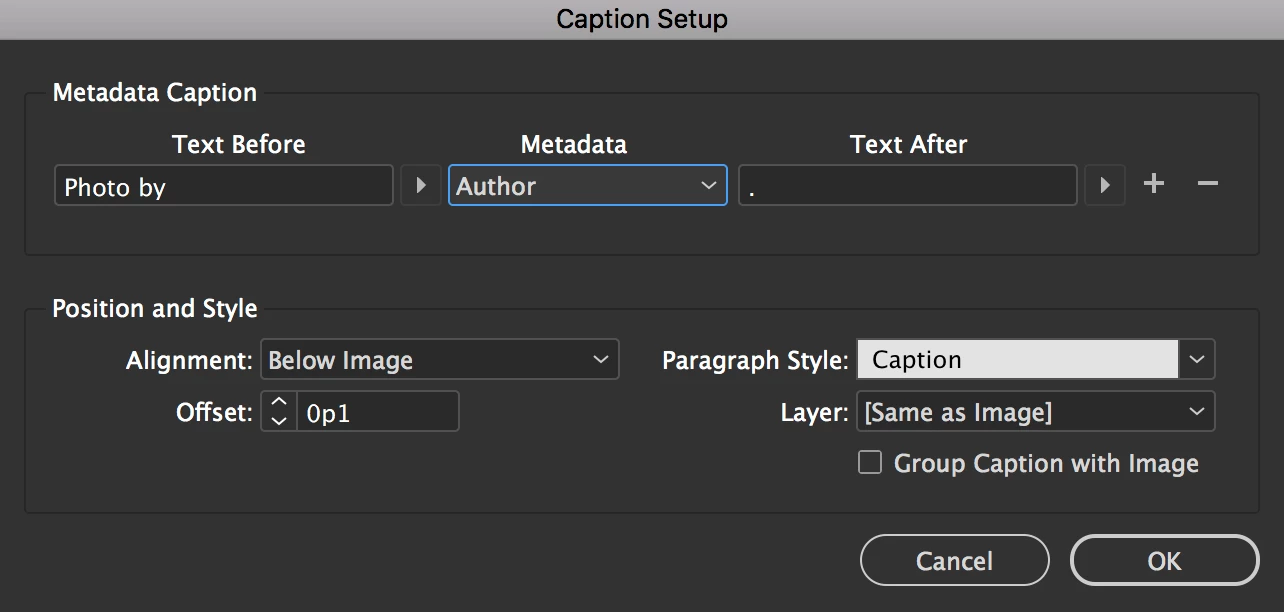The height and width of the screenshot is (612, 1284).
Task: Expand the Alignment dropdown set to Below Image
Action: (x=440, y=360)
